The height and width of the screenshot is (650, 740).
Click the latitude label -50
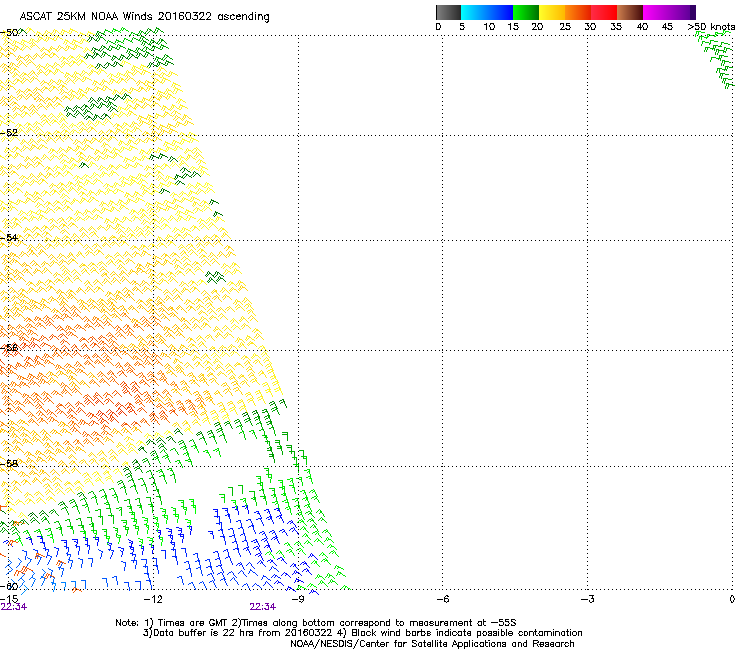point(9,33)
